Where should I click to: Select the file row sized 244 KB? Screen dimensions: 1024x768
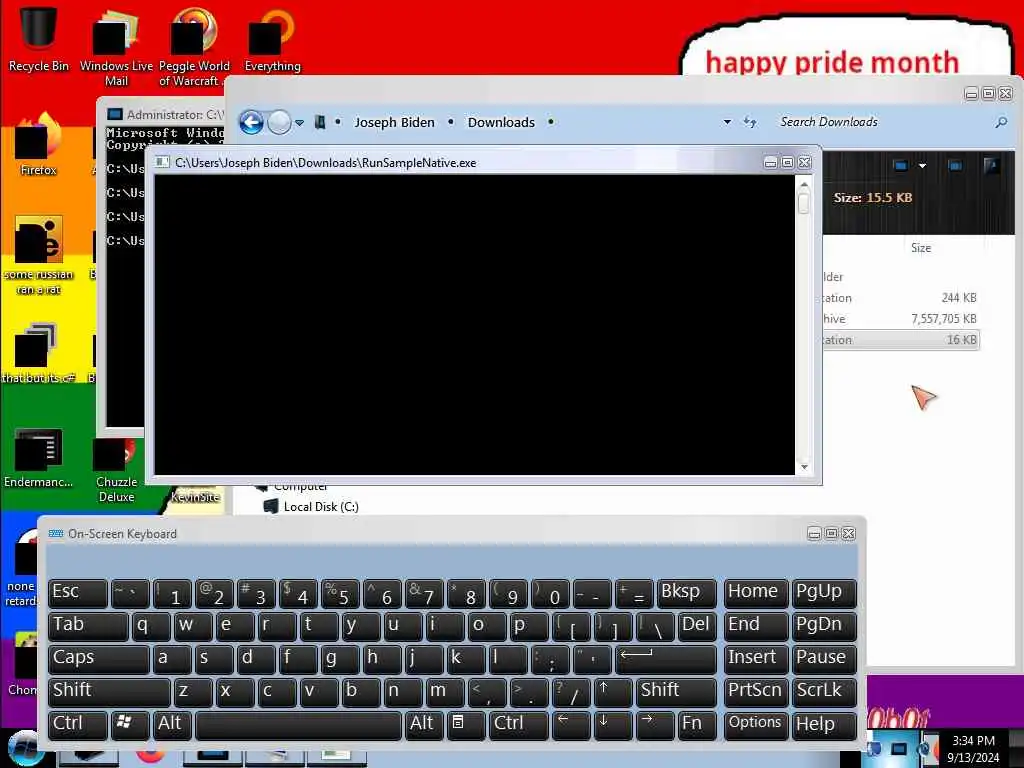coord(901,298)
